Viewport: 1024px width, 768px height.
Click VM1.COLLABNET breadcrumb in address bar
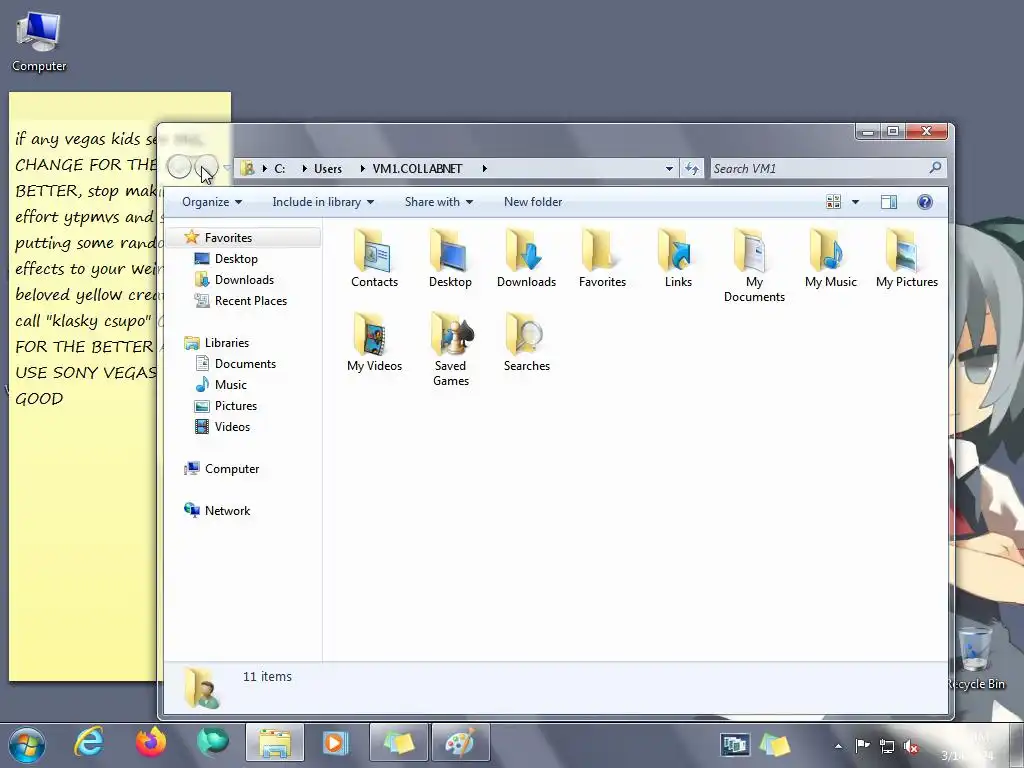pos(417,168)
